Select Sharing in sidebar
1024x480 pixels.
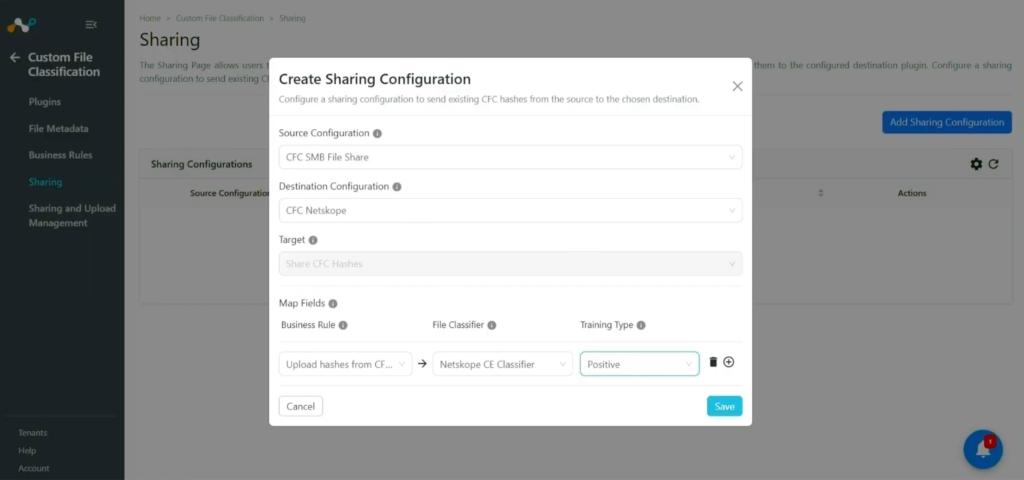pos(45,182)
